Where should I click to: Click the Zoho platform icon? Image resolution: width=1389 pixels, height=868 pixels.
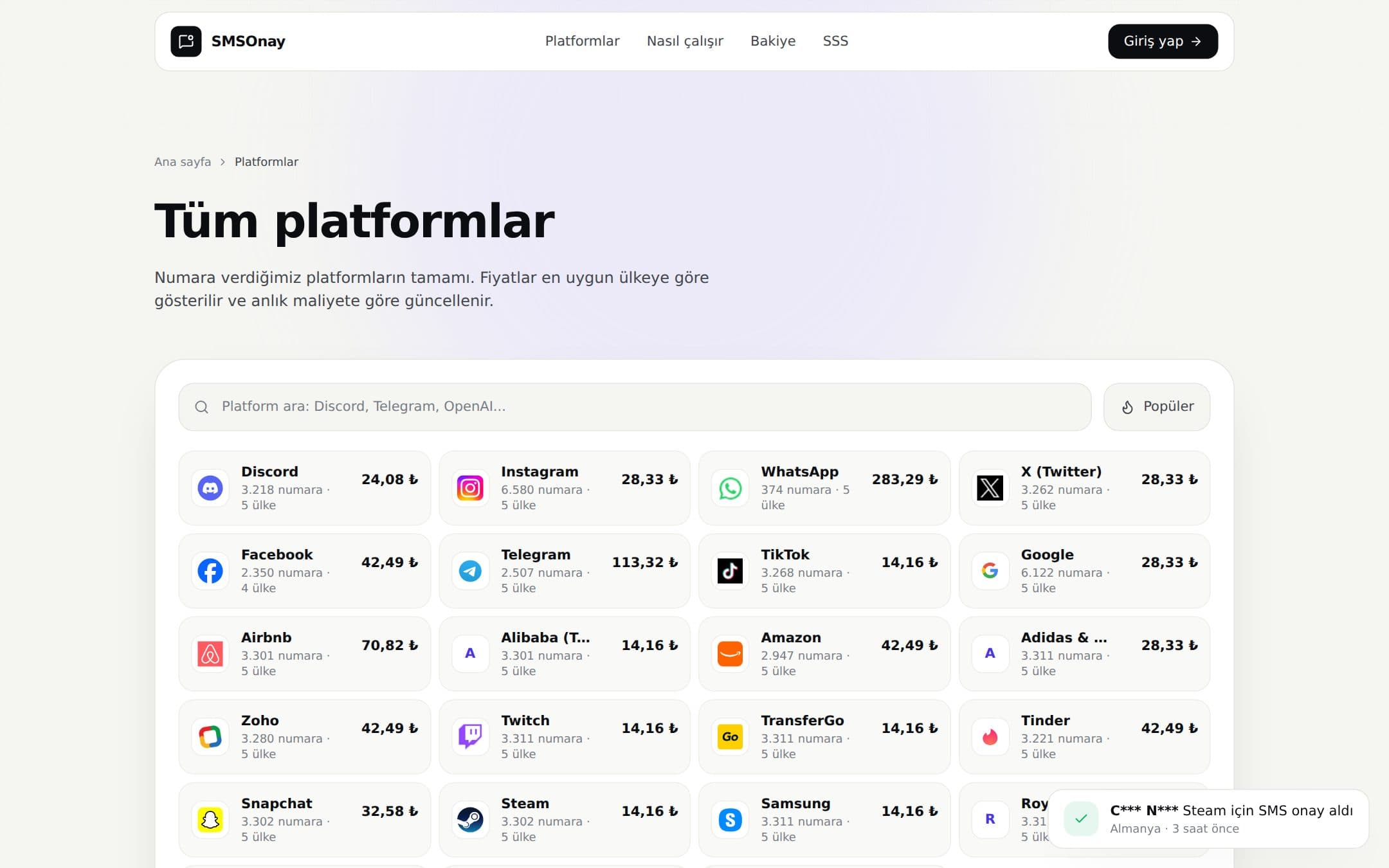click(x=210, y=737)
